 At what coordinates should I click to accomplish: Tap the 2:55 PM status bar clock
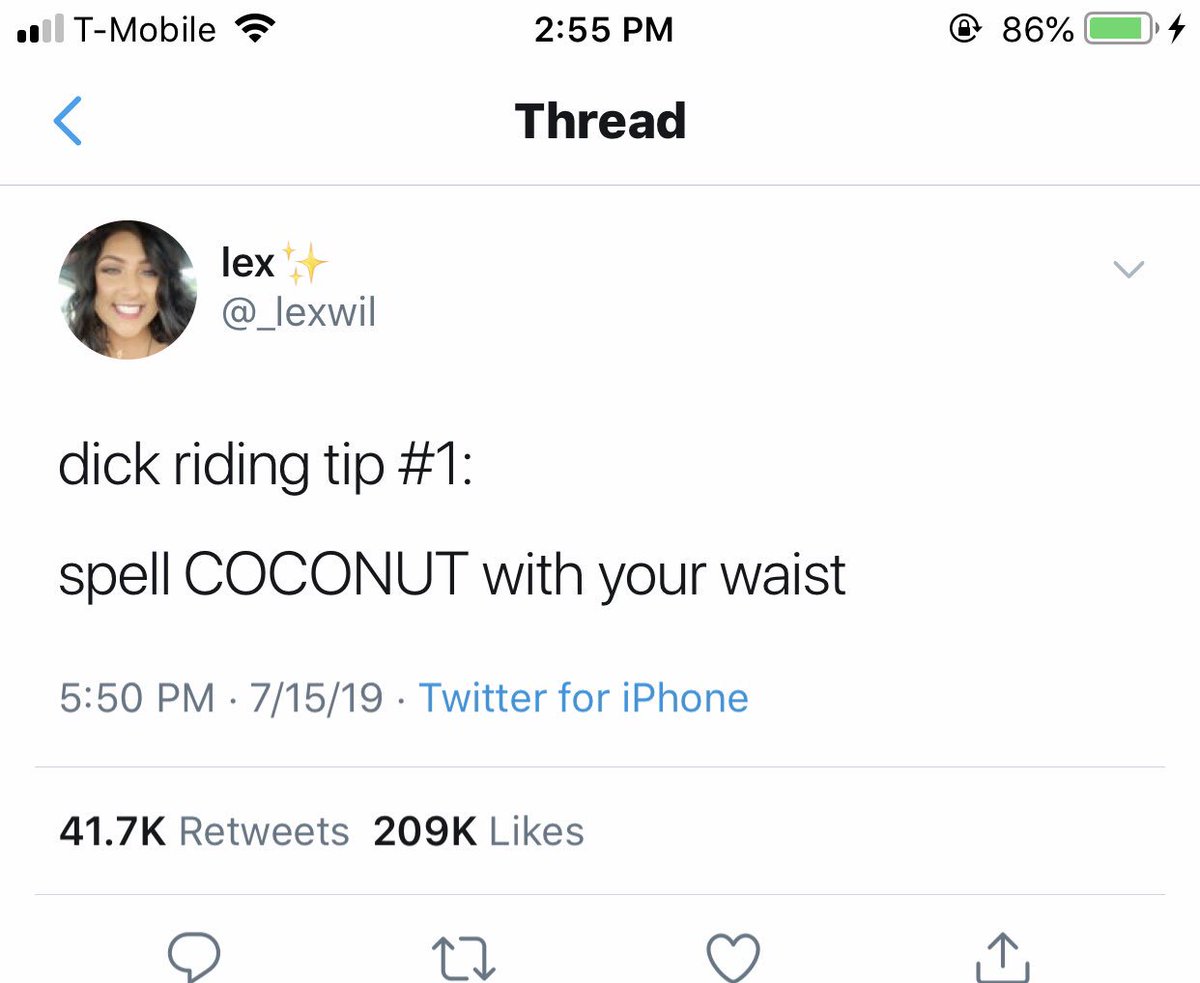603,30
